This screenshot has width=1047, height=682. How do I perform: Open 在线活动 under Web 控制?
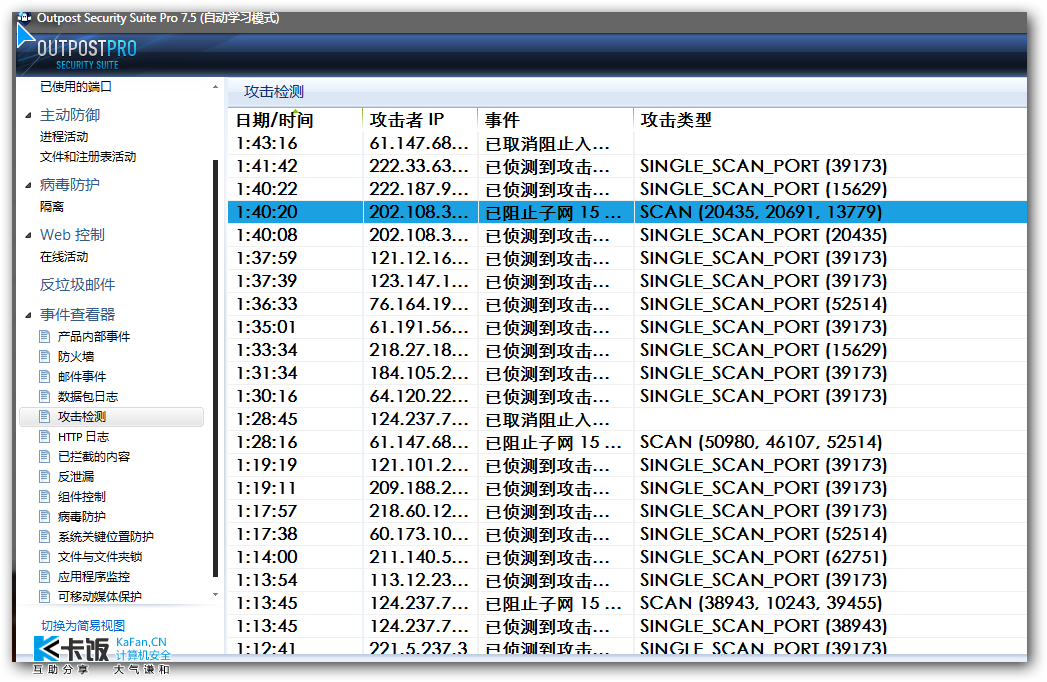pos(64,257)
